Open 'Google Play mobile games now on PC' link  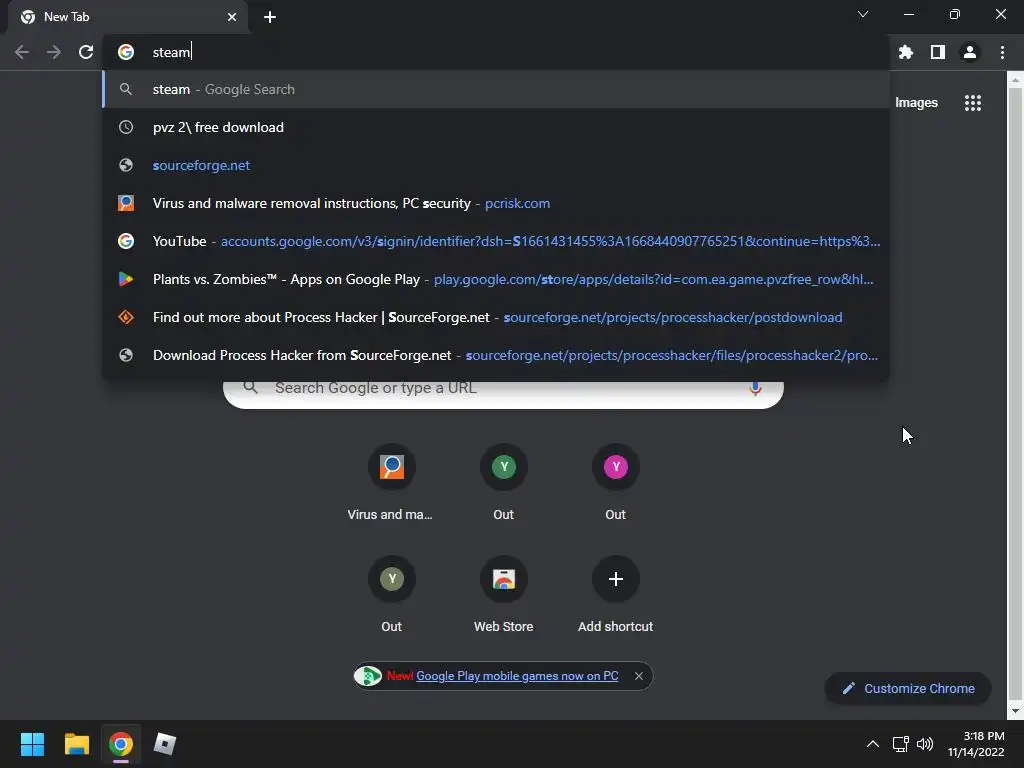tap(517, 676)
